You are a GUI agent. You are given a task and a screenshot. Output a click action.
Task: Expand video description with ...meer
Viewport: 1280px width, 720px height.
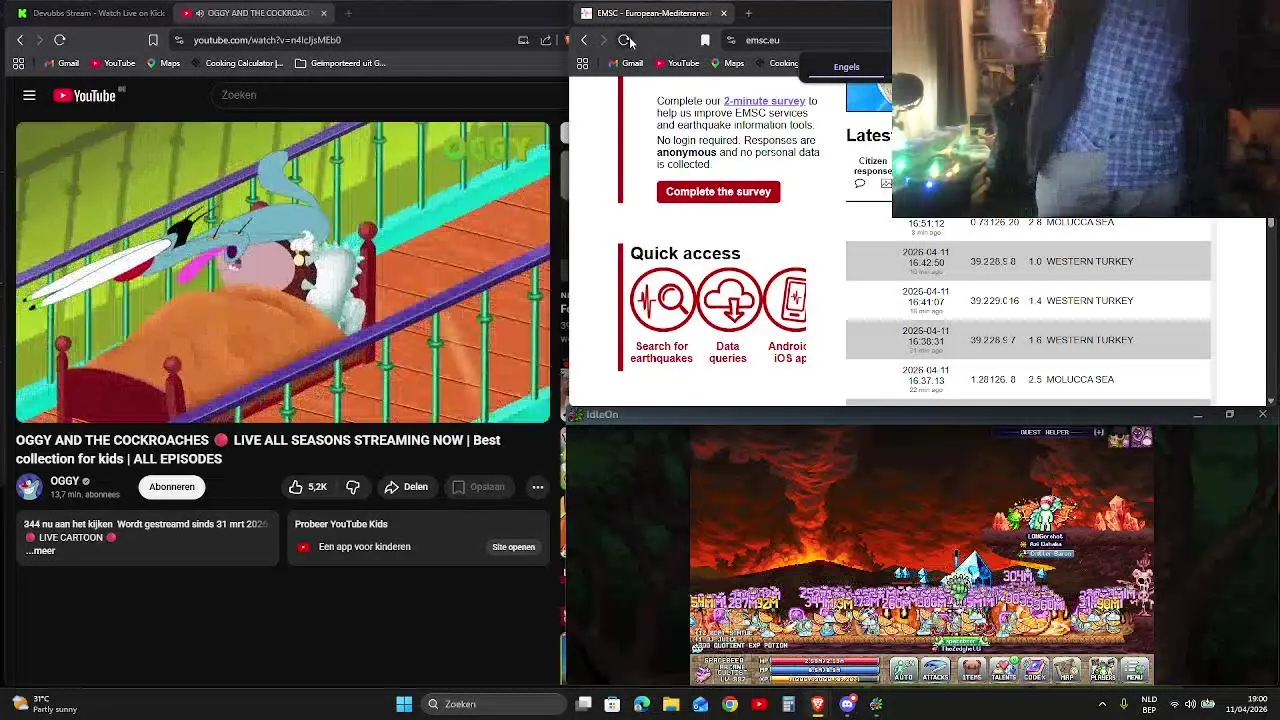pos(40,551)
